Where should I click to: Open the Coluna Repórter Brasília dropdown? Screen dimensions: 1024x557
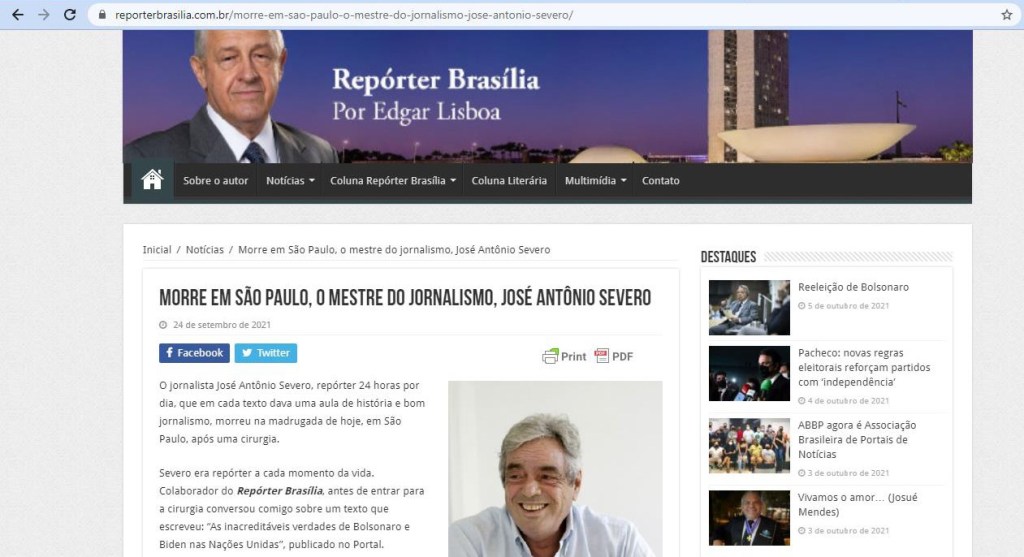tap(393, 181)
